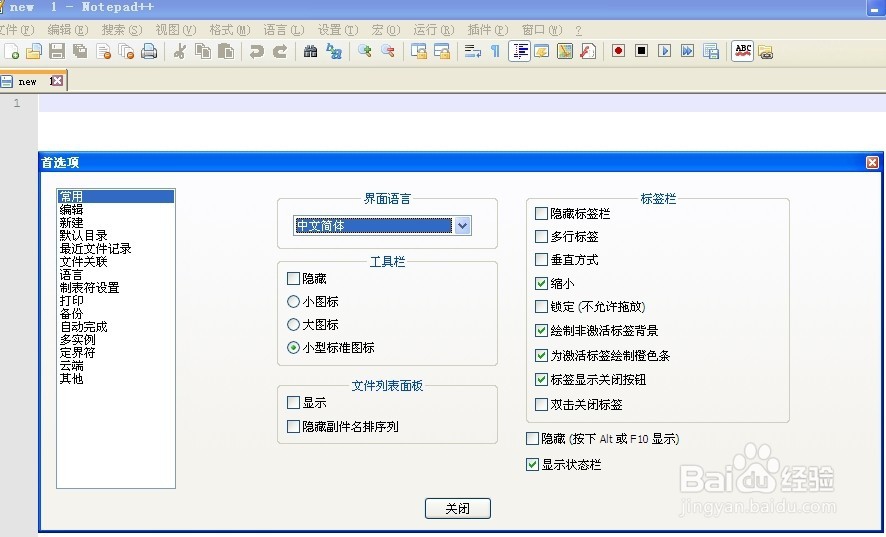Uncheck 为激活标签绘制橙色条 checkbox
Image resolution: width=886 pixels, height=537 pixels.
pyautogui.click(x=541, y=355)
